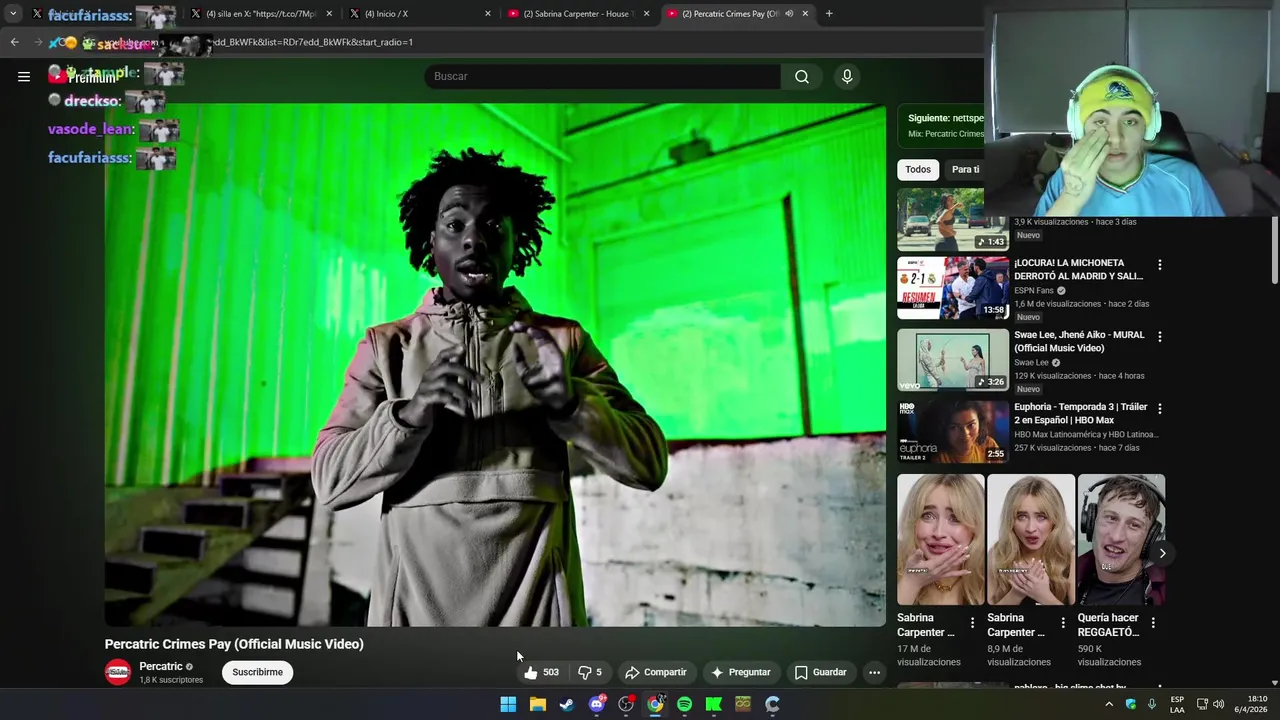The image size is (1280, 720).
Task: Open Windows Security from the tray
Action: pos(1131,704)
